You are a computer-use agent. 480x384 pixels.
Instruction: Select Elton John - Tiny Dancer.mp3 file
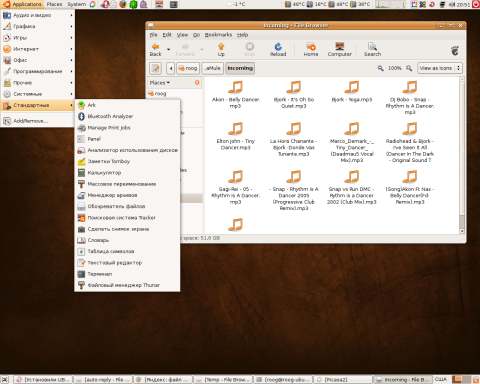[x=235, y=137]
